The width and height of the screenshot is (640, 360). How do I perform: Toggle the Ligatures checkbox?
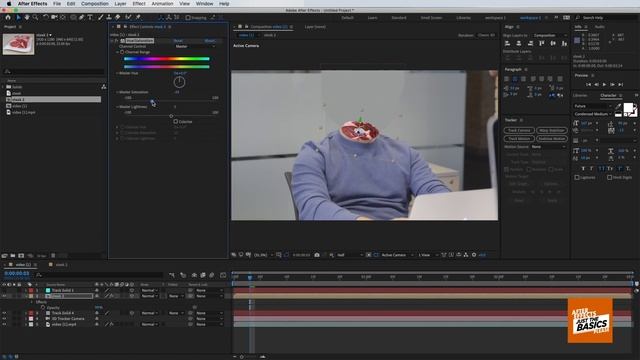coord(577,178)
